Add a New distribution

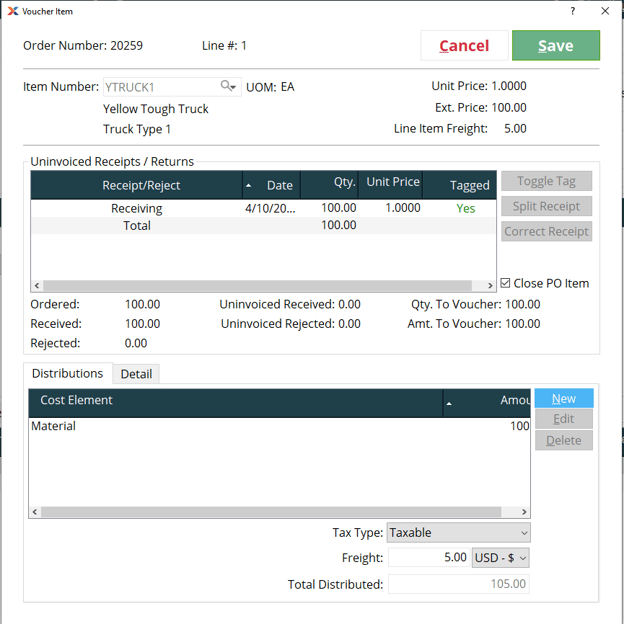click(563, 398)
